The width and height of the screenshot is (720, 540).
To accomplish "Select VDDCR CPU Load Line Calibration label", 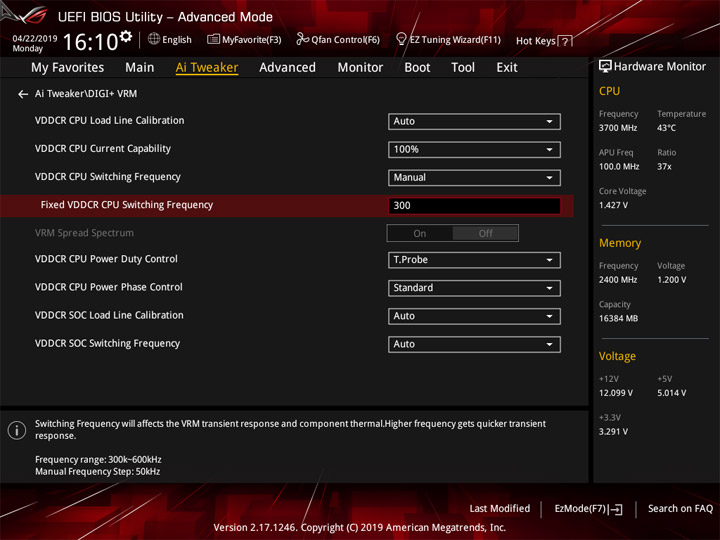I will point(110,121).
